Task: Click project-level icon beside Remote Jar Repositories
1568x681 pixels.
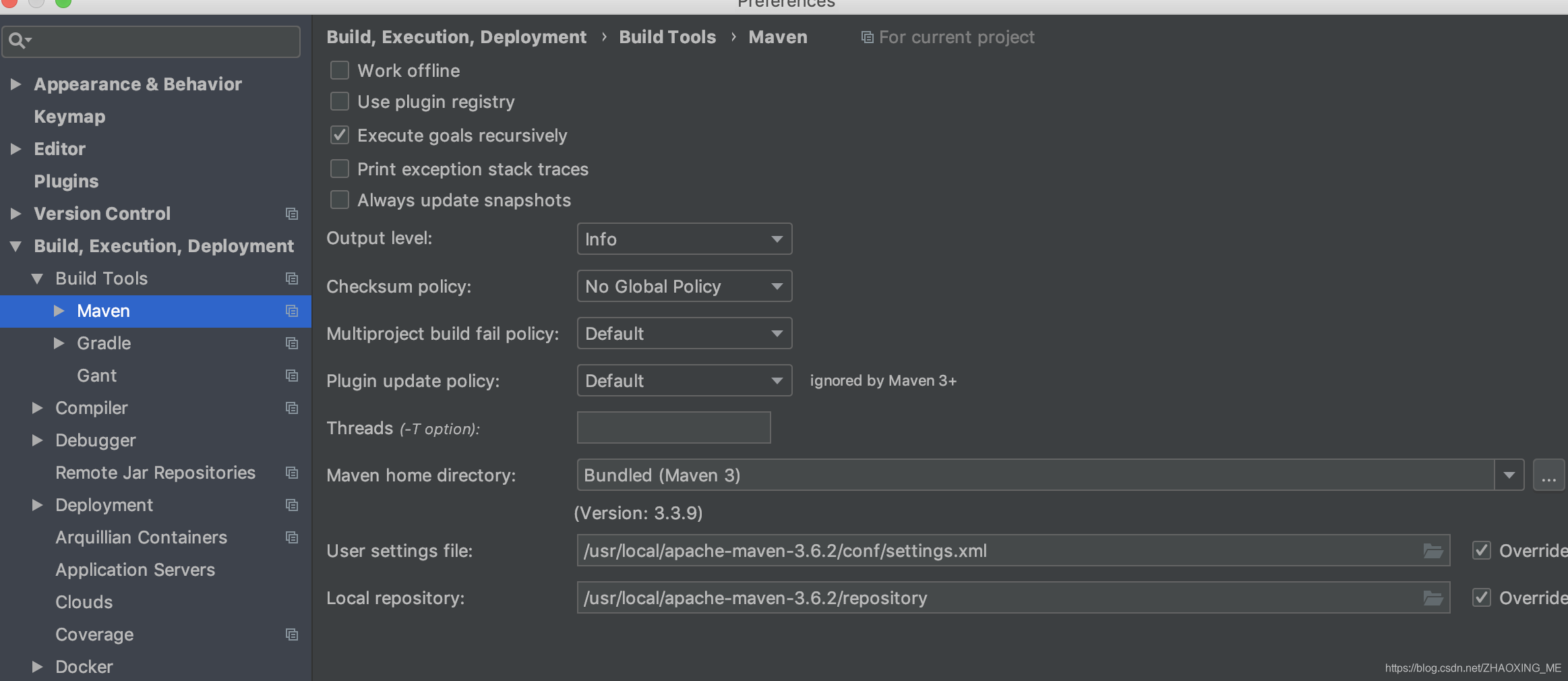Action: click(292, 473)
